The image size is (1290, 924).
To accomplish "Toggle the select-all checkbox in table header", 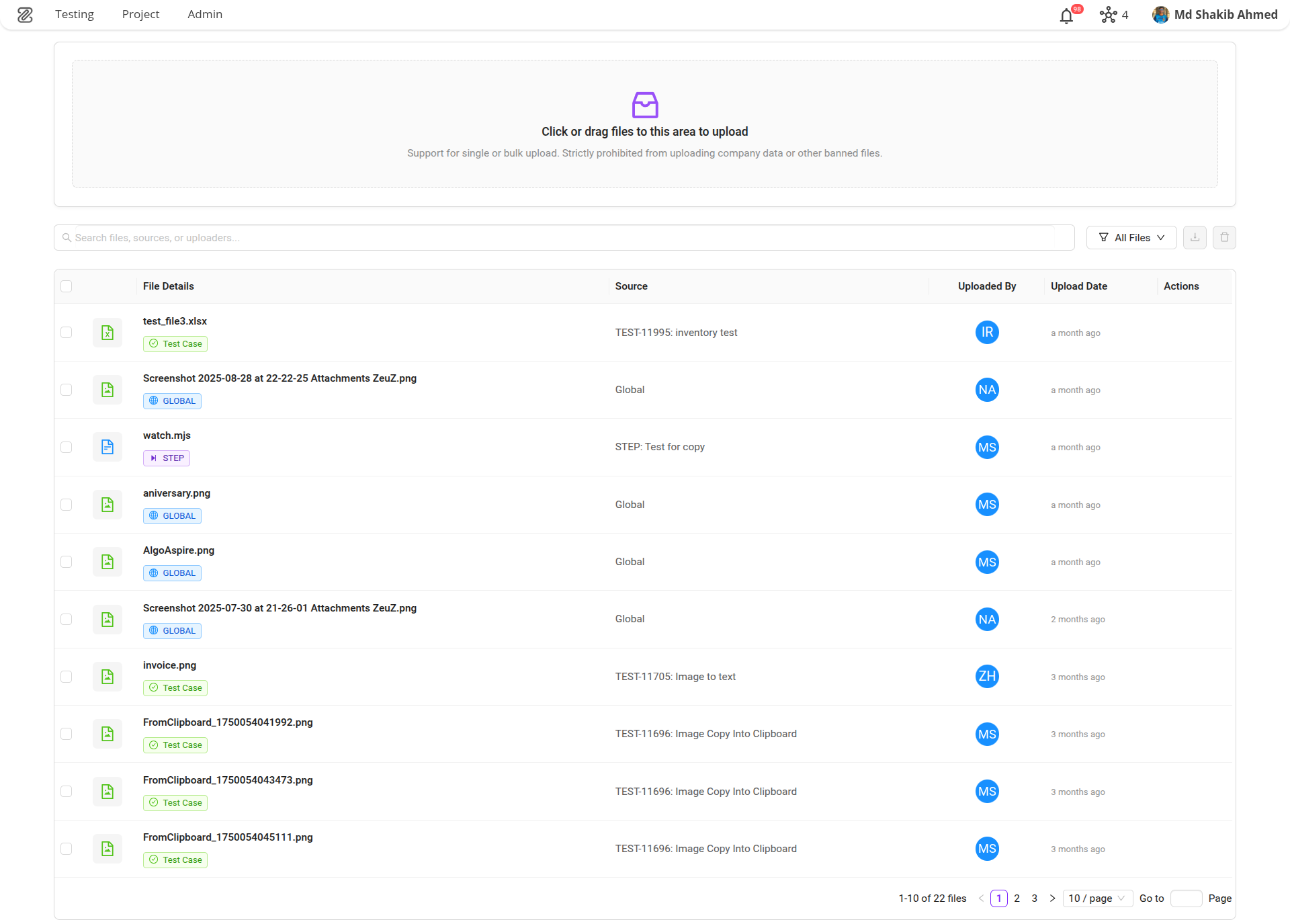I will [66, 286].
